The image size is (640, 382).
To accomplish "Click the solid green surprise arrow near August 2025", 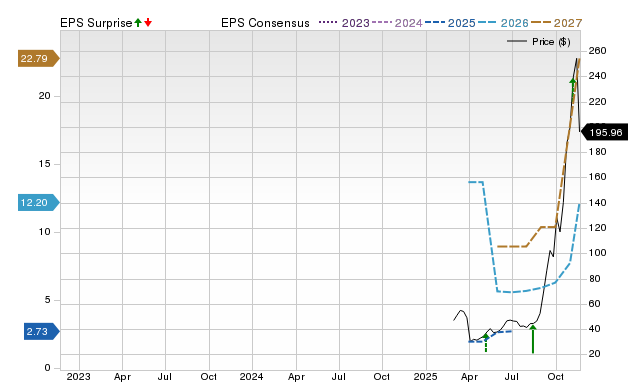I will point(533,339).
